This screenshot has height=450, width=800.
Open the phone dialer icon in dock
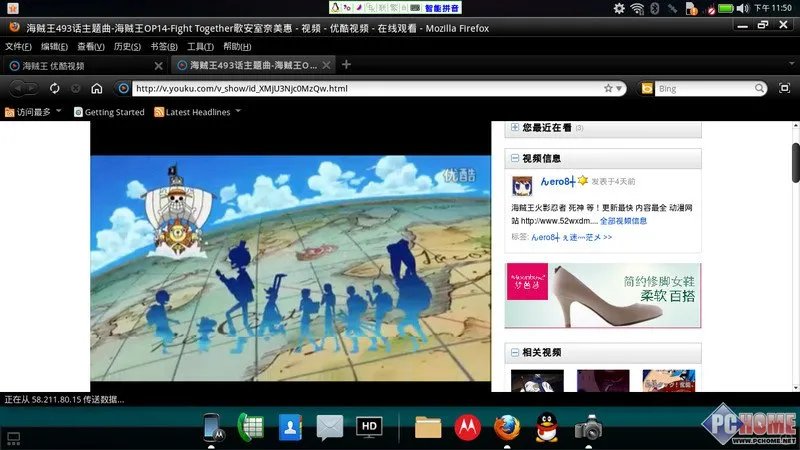click(251, 427)
